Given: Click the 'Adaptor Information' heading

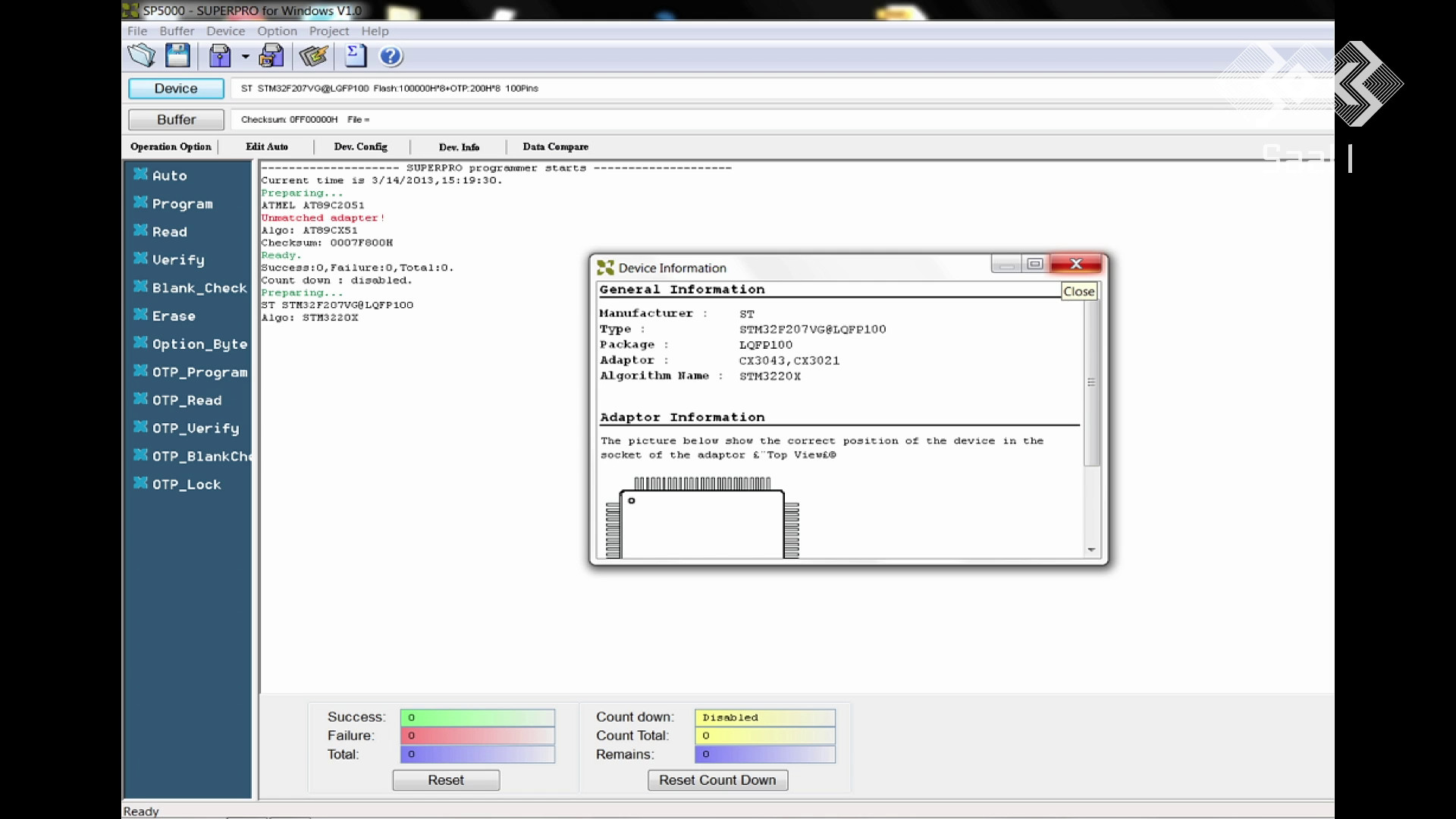Looking at the screenshot, I should (682, 418).
